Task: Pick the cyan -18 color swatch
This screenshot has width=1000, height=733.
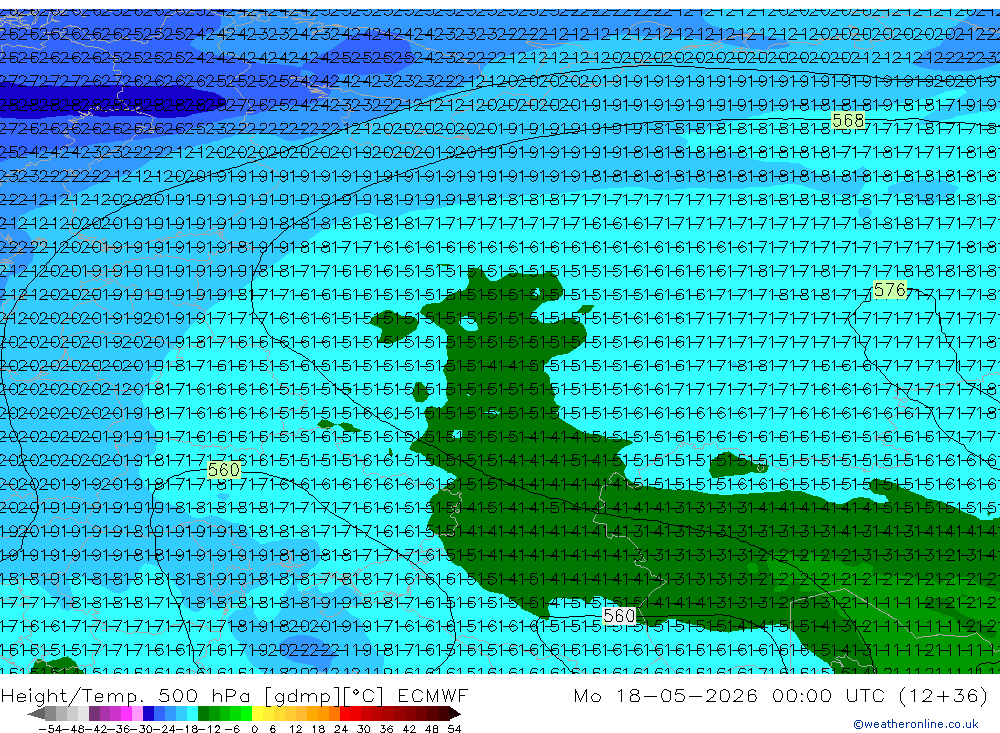Action: (192, 713)
